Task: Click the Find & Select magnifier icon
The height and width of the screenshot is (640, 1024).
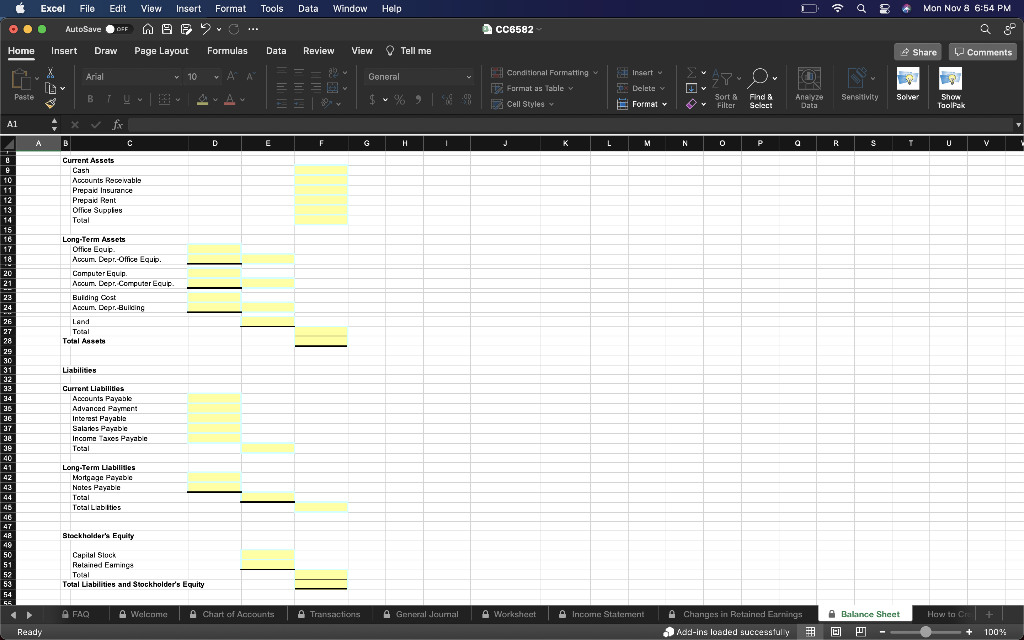Action: pos(758,78)
